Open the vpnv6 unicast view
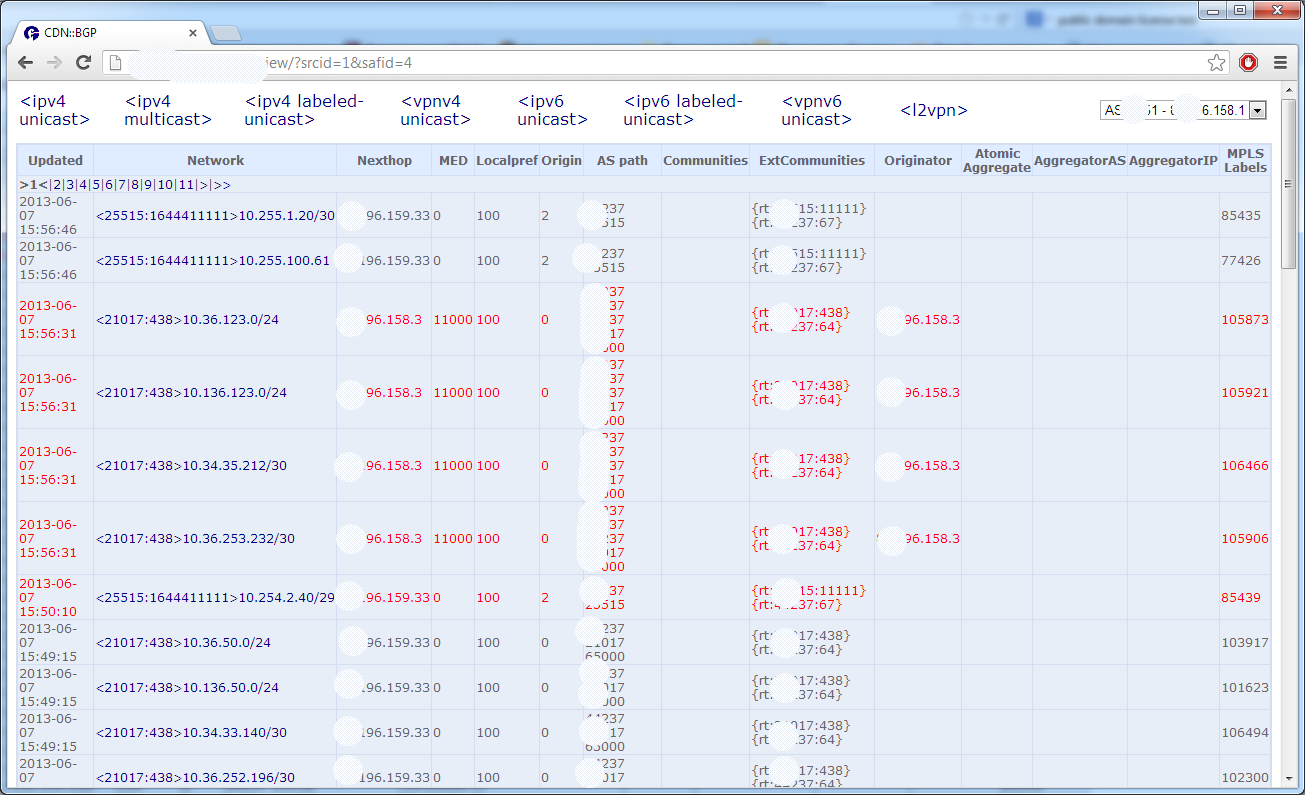 (x=816, y=110)
